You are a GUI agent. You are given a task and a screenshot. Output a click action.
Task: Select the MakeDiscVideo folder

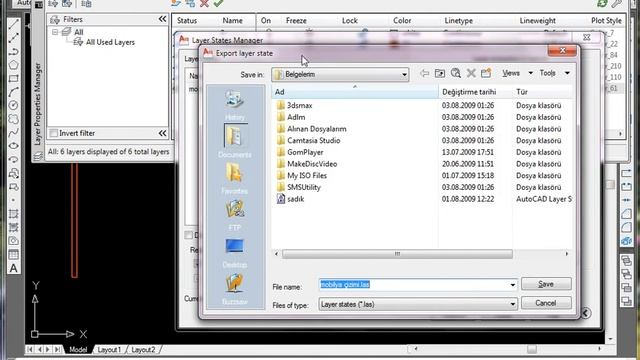[312, 164]
